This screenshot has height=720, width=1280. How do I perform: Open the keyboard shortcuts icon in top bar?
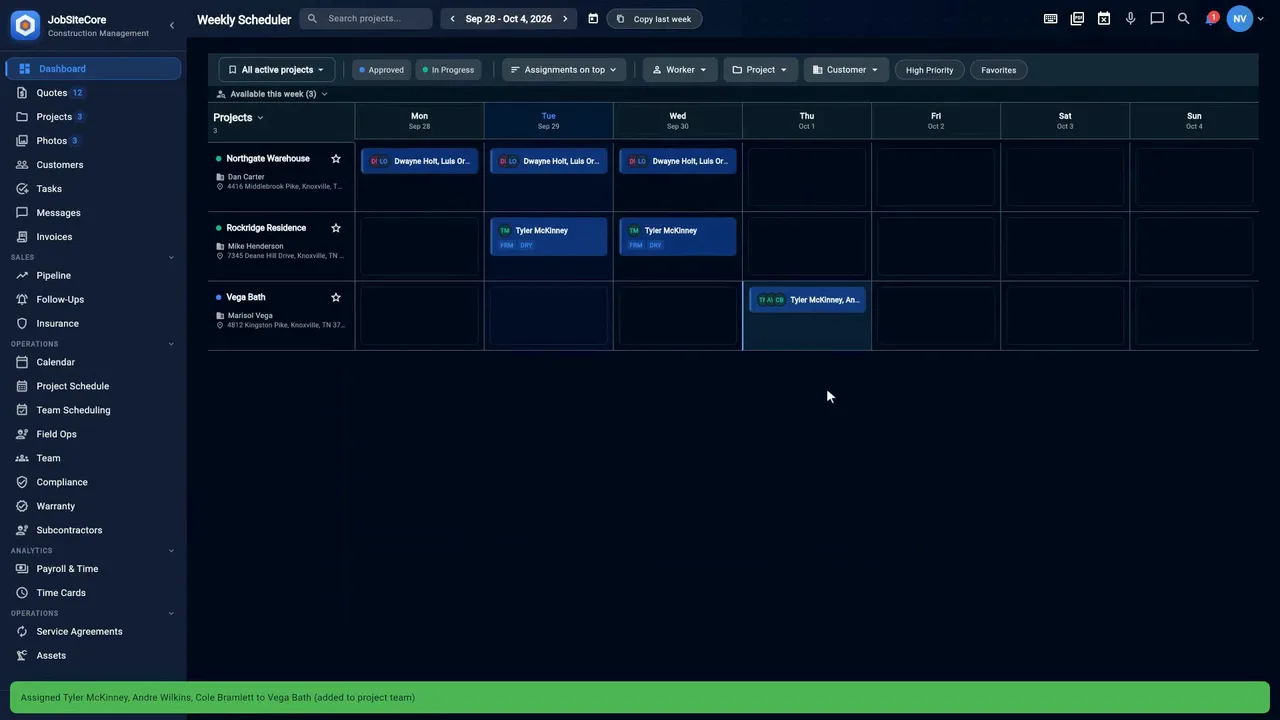1050,19
